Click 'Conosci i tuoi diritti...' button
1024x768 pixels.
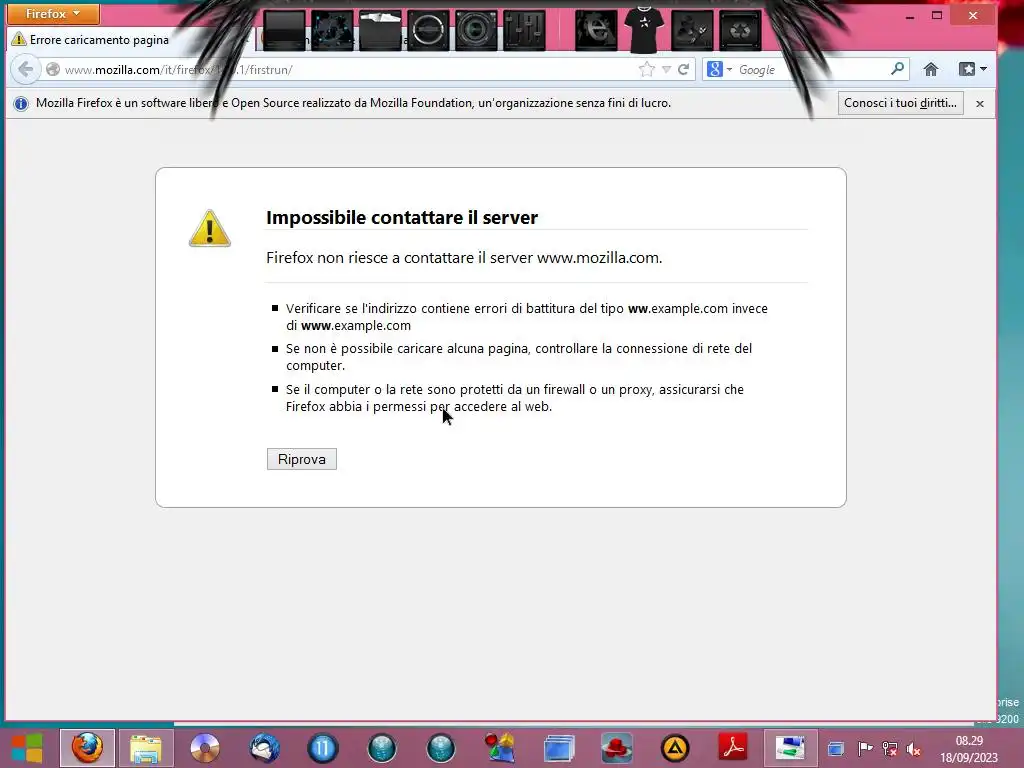point(900,103)
